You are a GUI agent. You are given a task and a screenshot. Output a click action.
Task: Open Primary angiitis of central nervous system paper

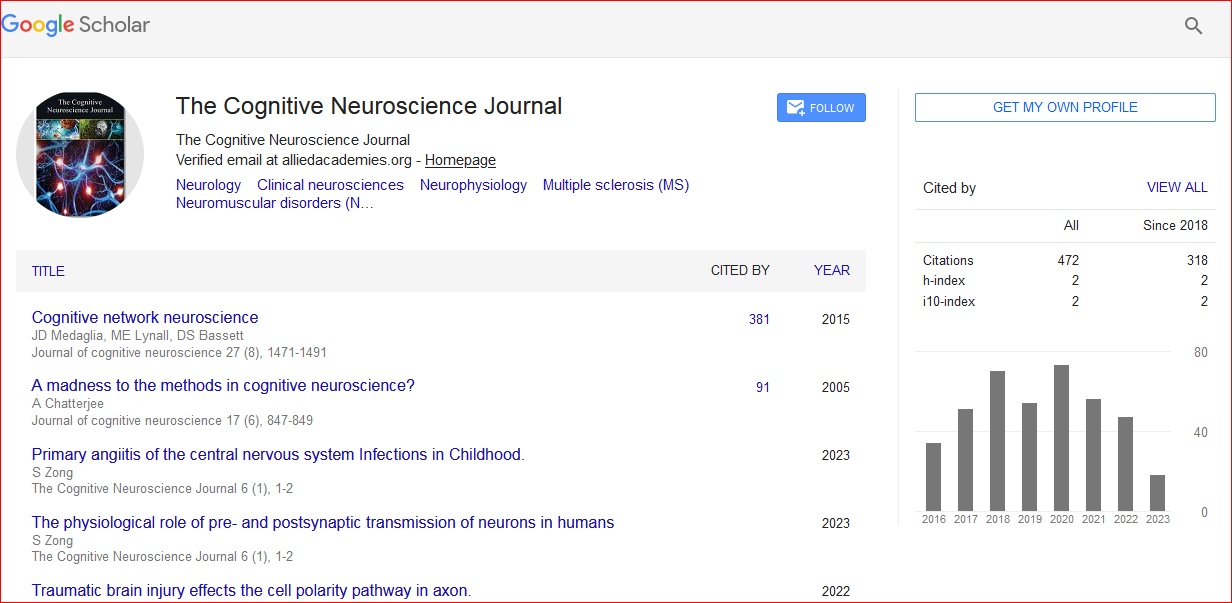click(278, 454)
